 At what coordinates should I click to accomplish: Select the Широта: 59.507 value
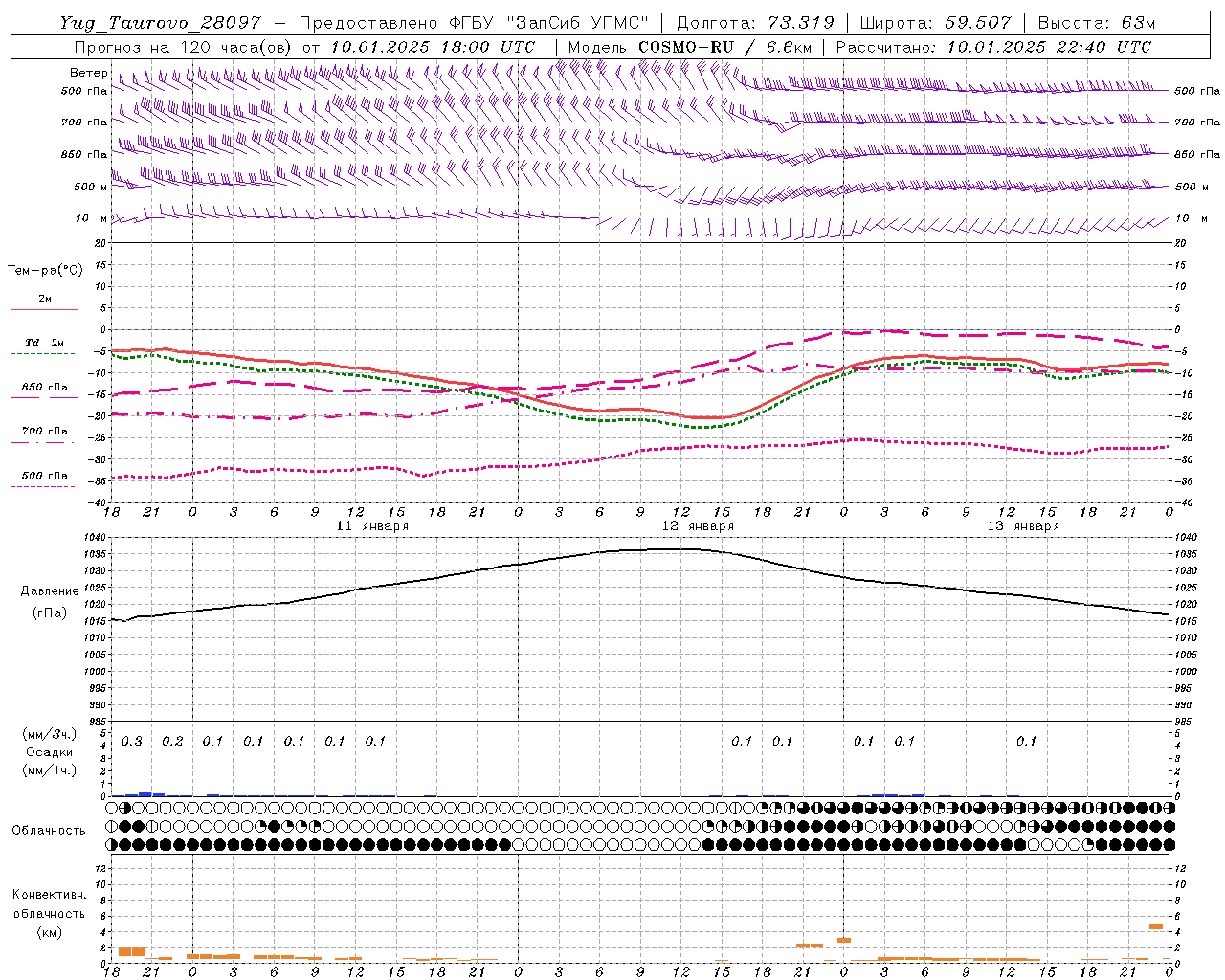[935, 23]
